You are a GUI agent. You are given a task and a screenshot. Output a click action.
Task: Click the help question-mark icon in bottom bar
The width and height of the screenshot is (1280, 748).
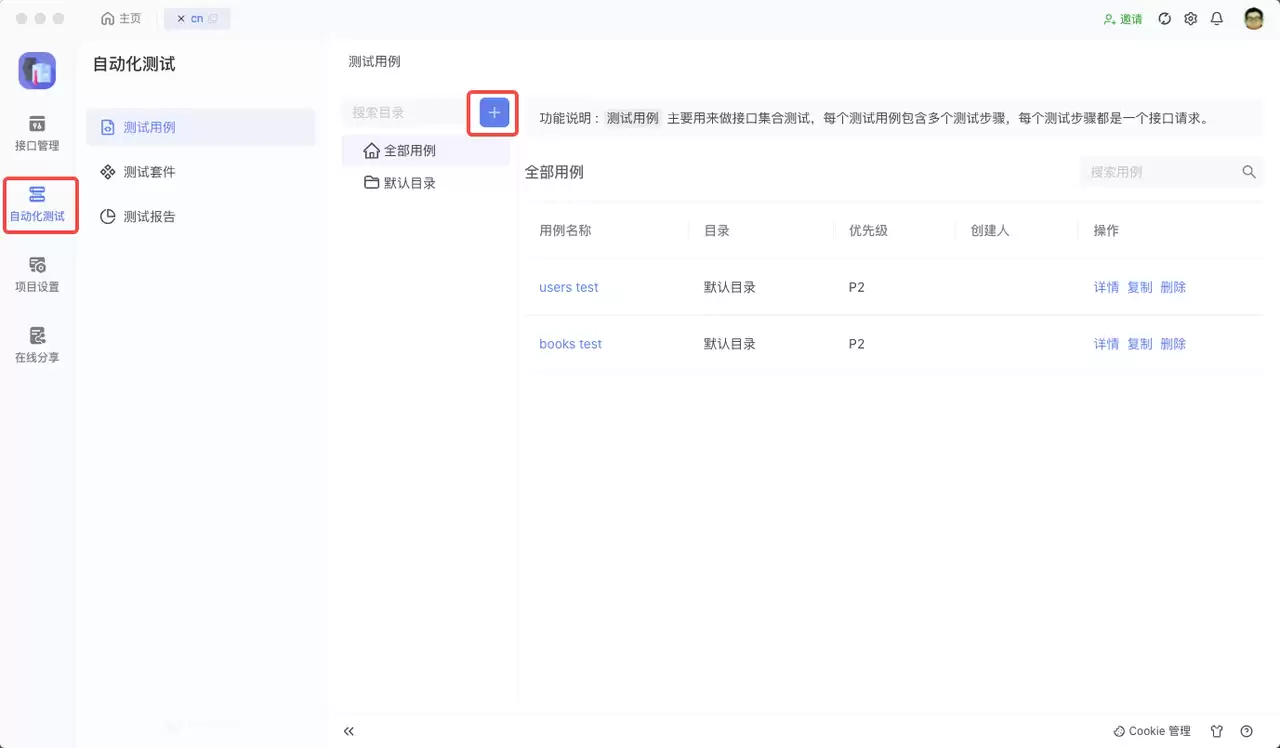click(x=1246, y=731)
